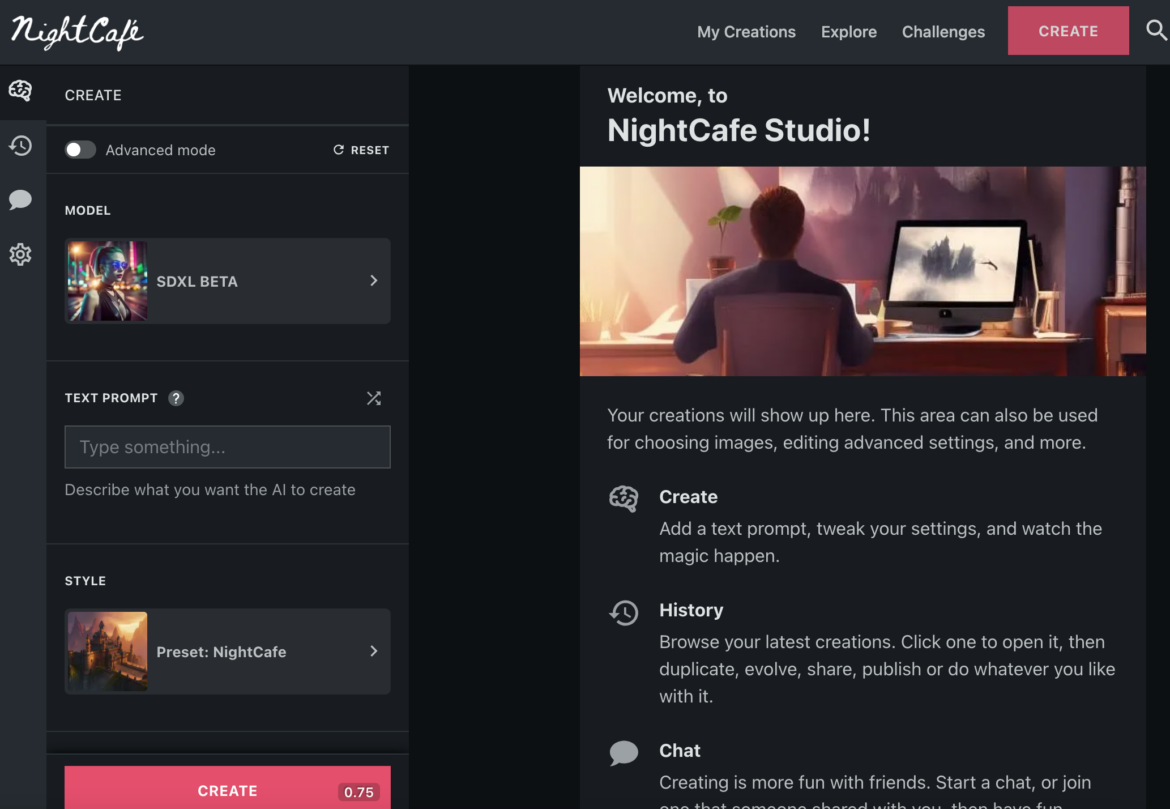Click the RESET button

click(x=361, y=150)
